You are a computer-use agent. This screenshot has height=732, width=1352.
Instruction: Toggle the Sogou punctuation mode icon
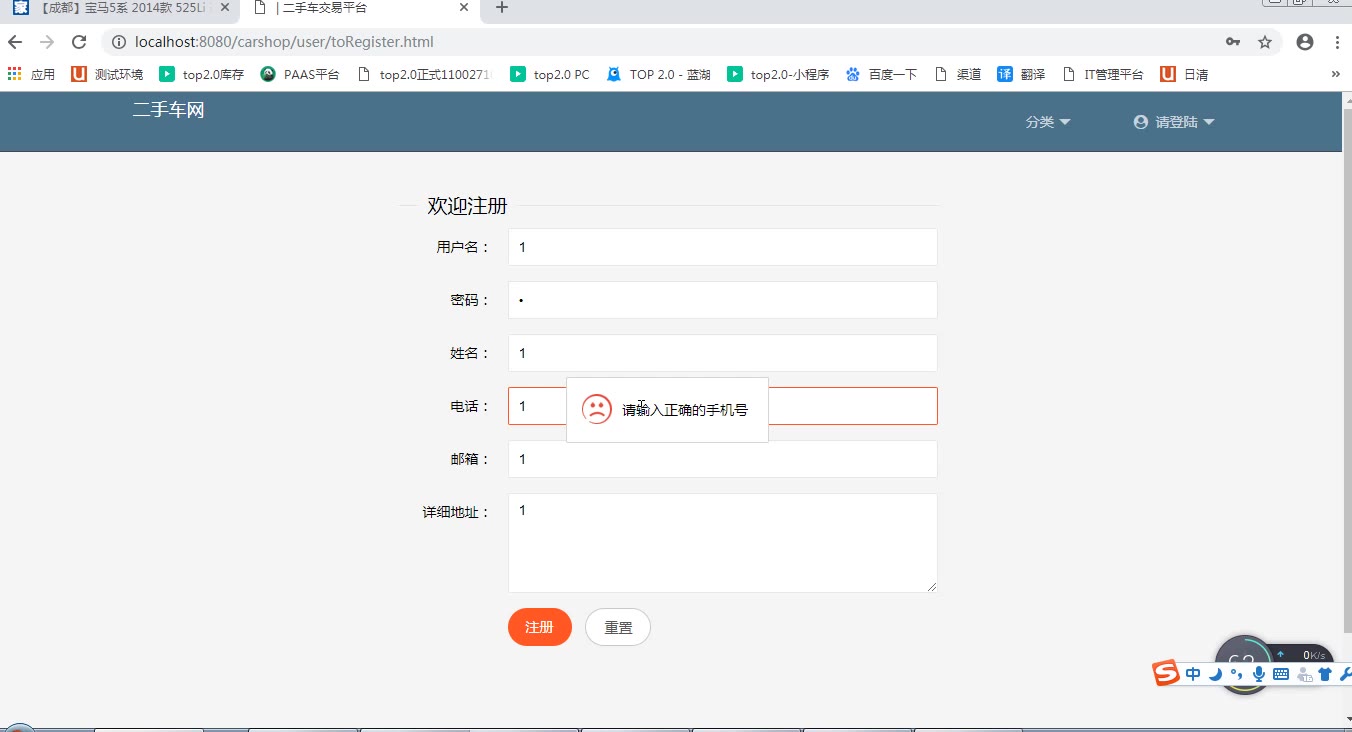[x=1237, y=675]
